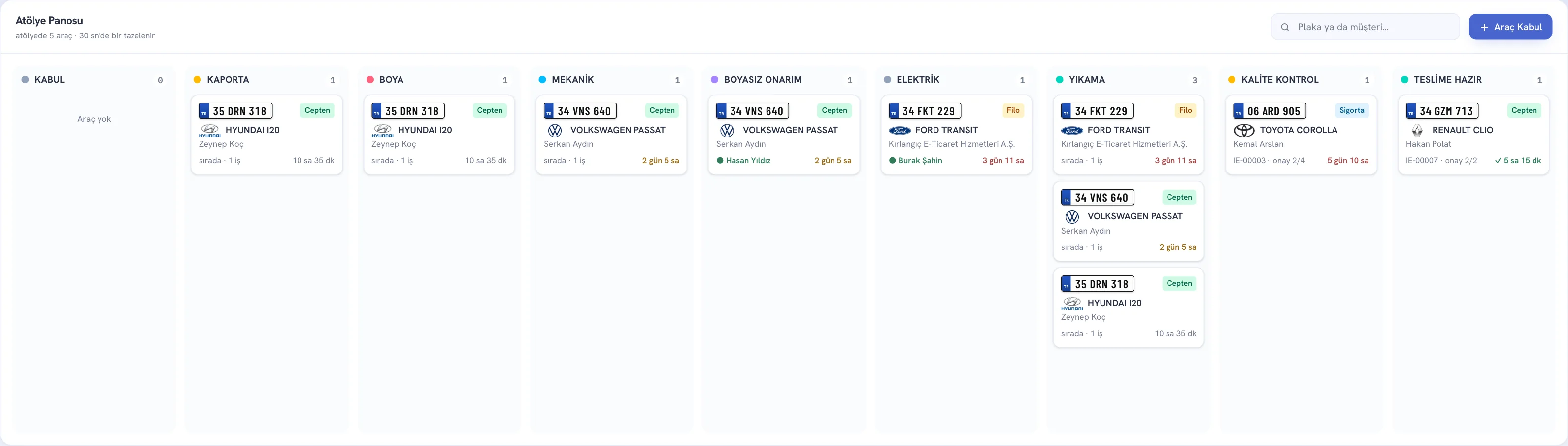Click Volkswagen logo in Boyasız Onarım card
1568x446 pixels.
pyautogui.click(x=727, y=131)
